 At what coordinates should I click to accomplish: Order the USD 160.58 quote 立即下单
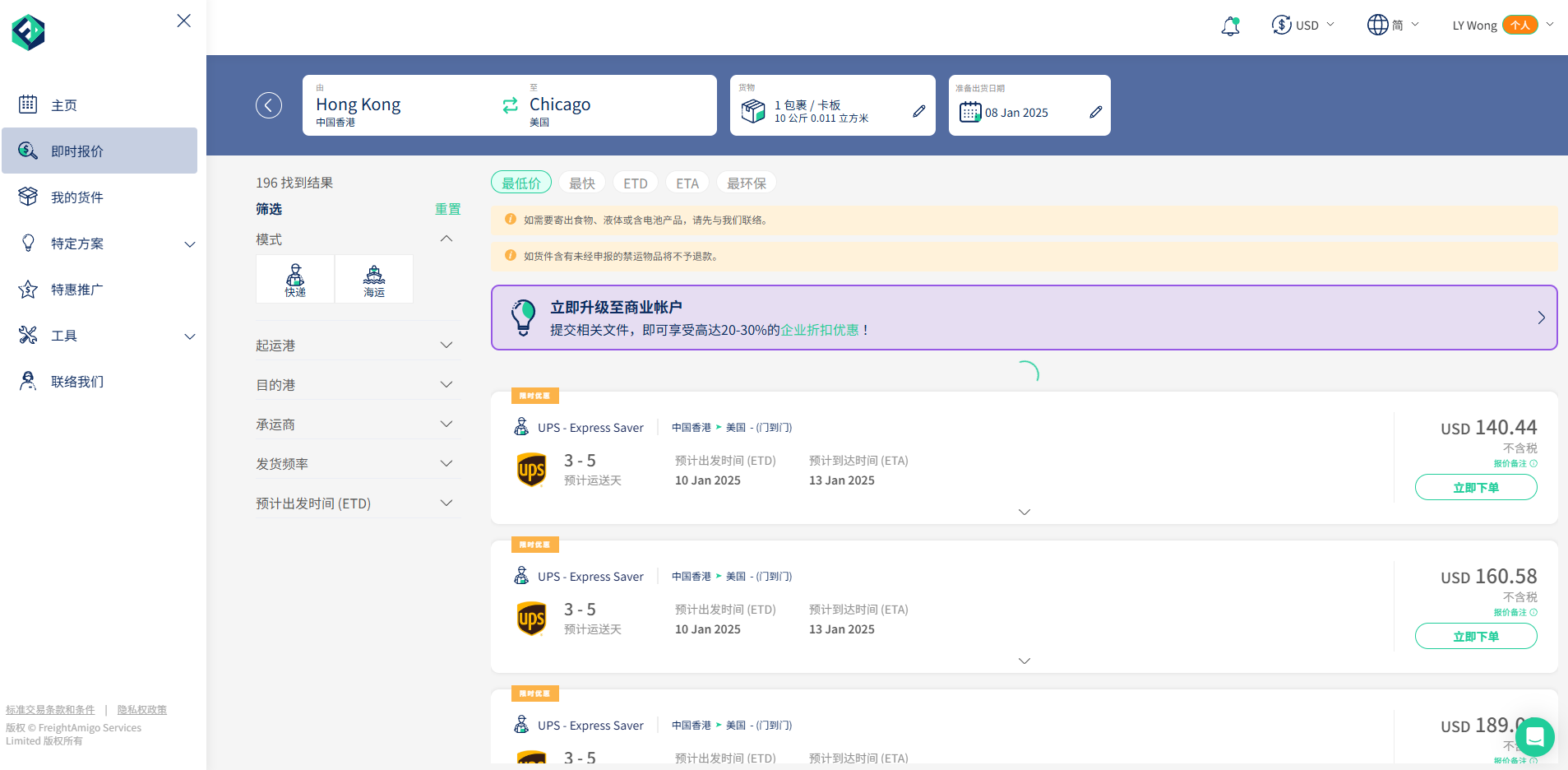coord(1476,636)
